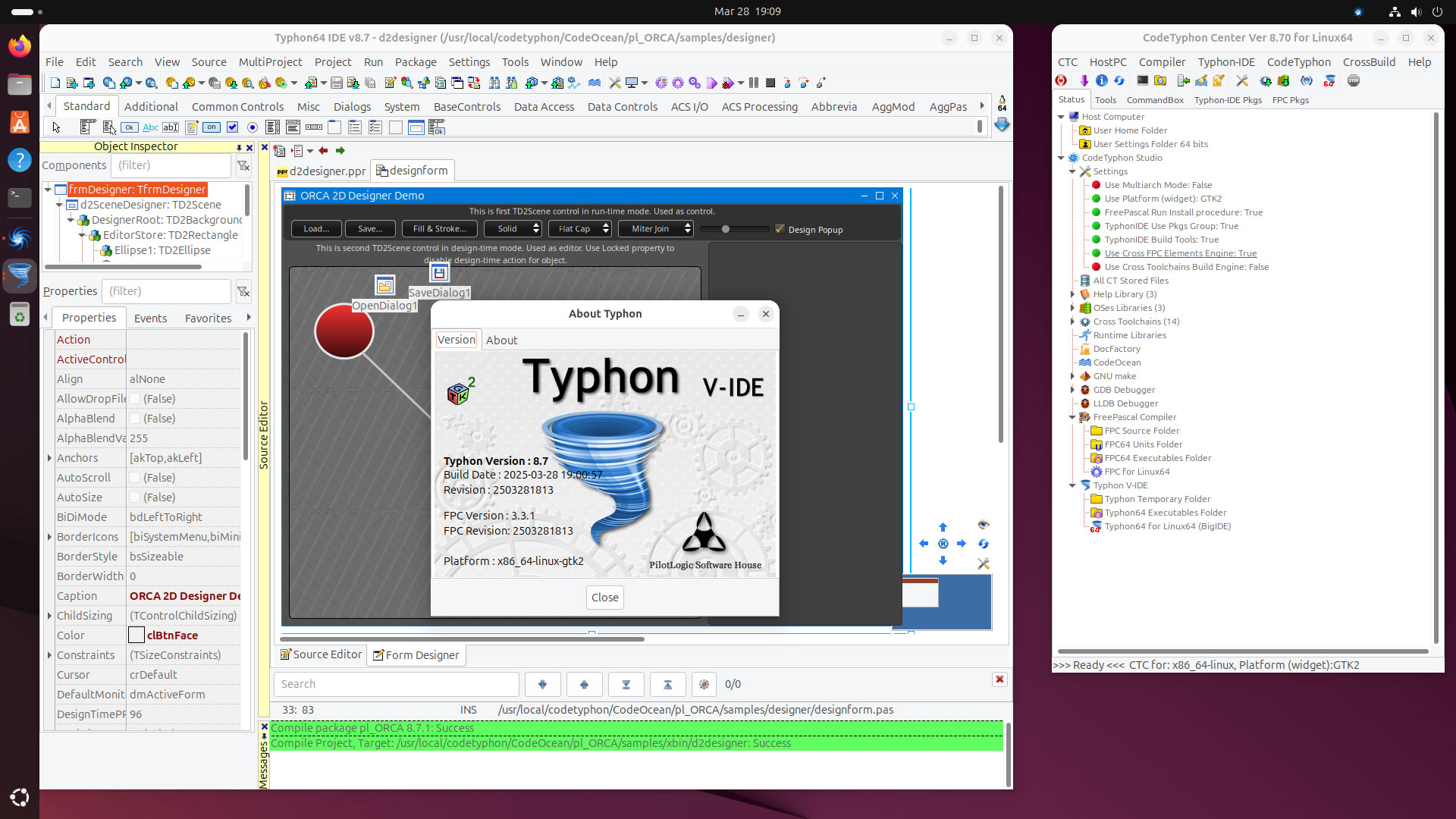Toggle the AllowDropFiles property checkbox
1456x819 pixels.
pos(135,399)
